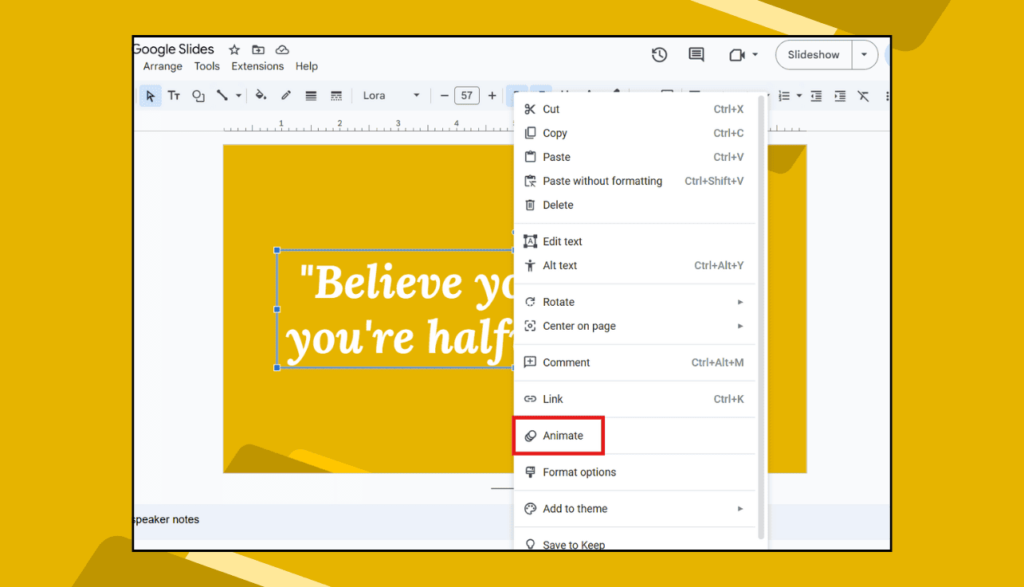This screenshot has width=1024, height=587.
Task: Increase font size with plus button
Action: [x=492, y=96]
